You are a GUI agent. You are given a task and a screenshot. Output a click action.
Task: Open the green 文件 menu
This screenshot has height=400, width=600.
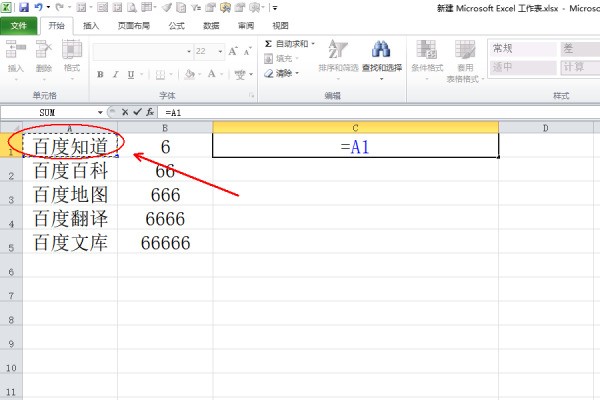point(19,25)
